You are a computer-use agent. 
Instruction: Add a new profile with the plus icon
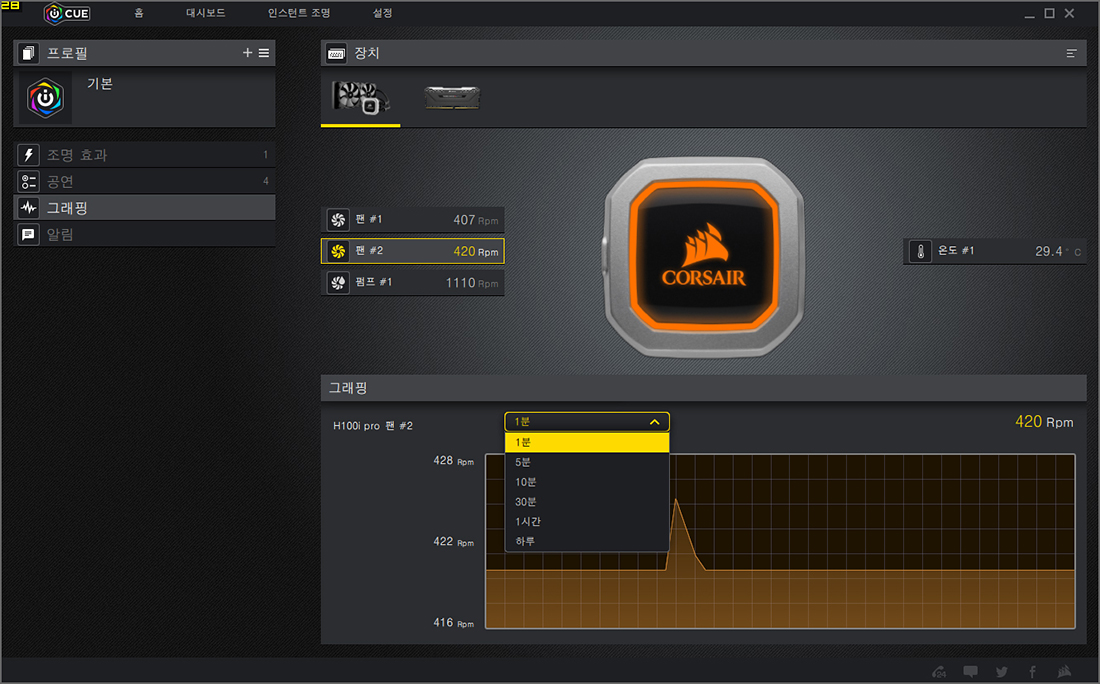tap(247, 53)
